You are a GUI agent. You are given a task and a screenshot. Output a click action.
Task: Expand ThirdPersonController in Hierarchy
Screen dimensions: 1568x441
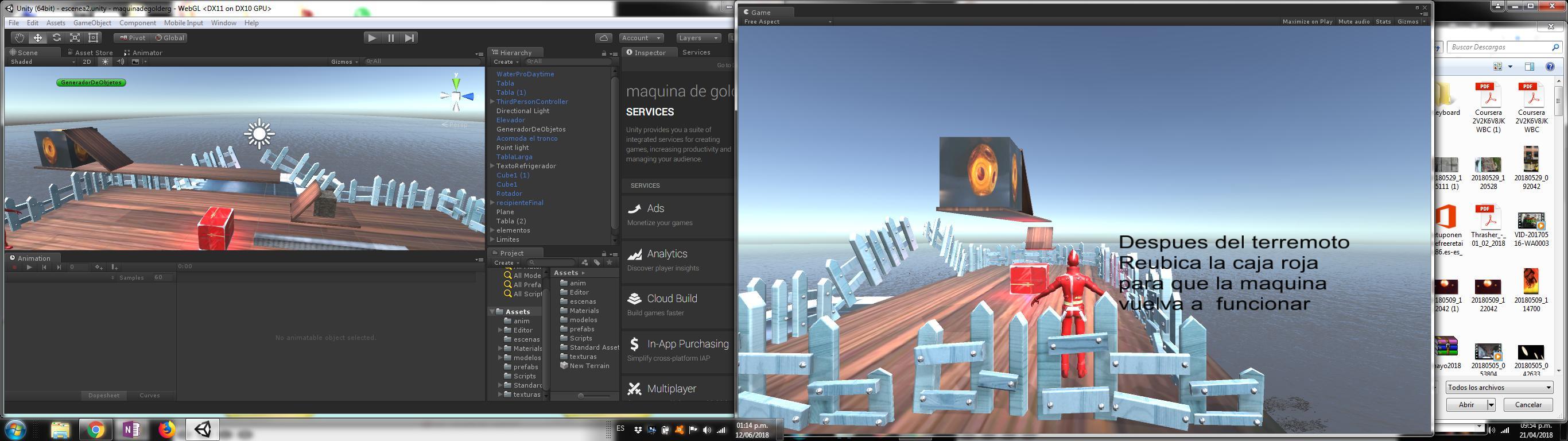tap(492, 102)
